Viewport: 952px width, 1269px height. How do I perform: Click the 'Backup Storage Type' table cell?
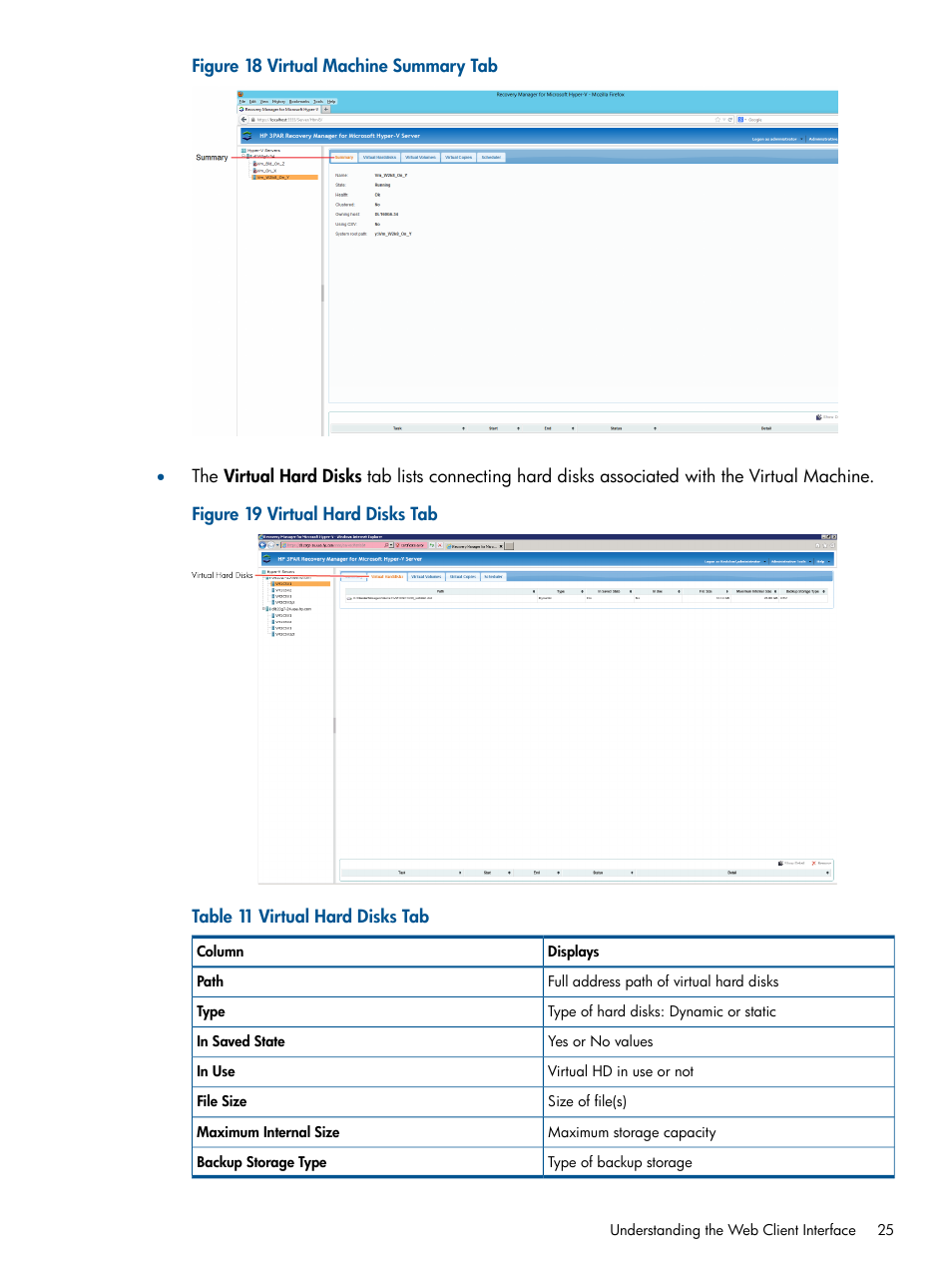[367, 1162]
